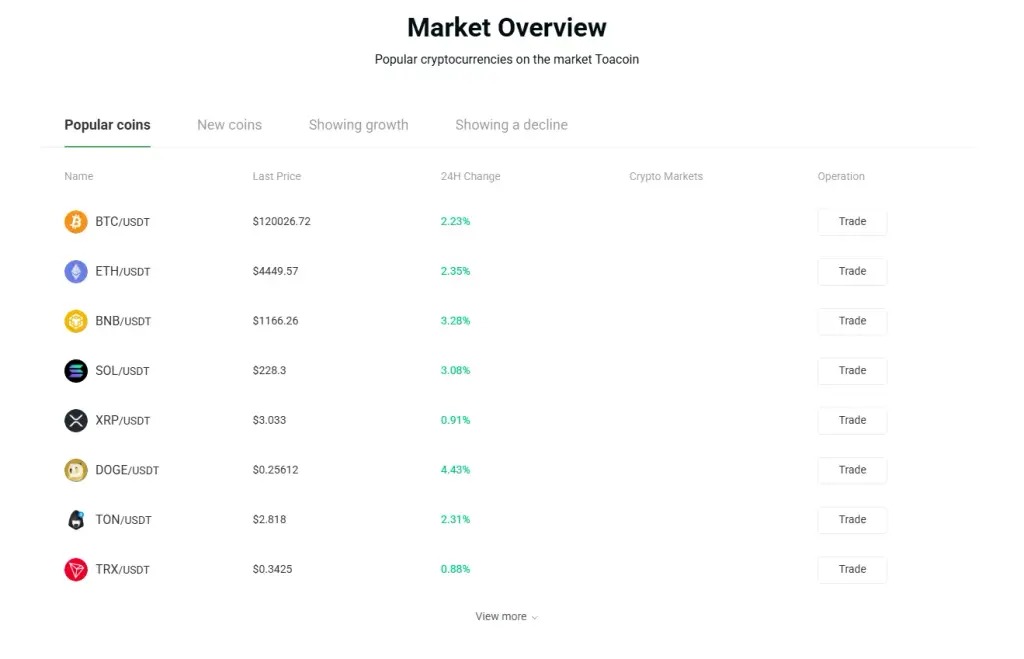Screen dimensions: 1024x659
Task: Click Trade button for BNB/USDT
Action: (852, 321)
